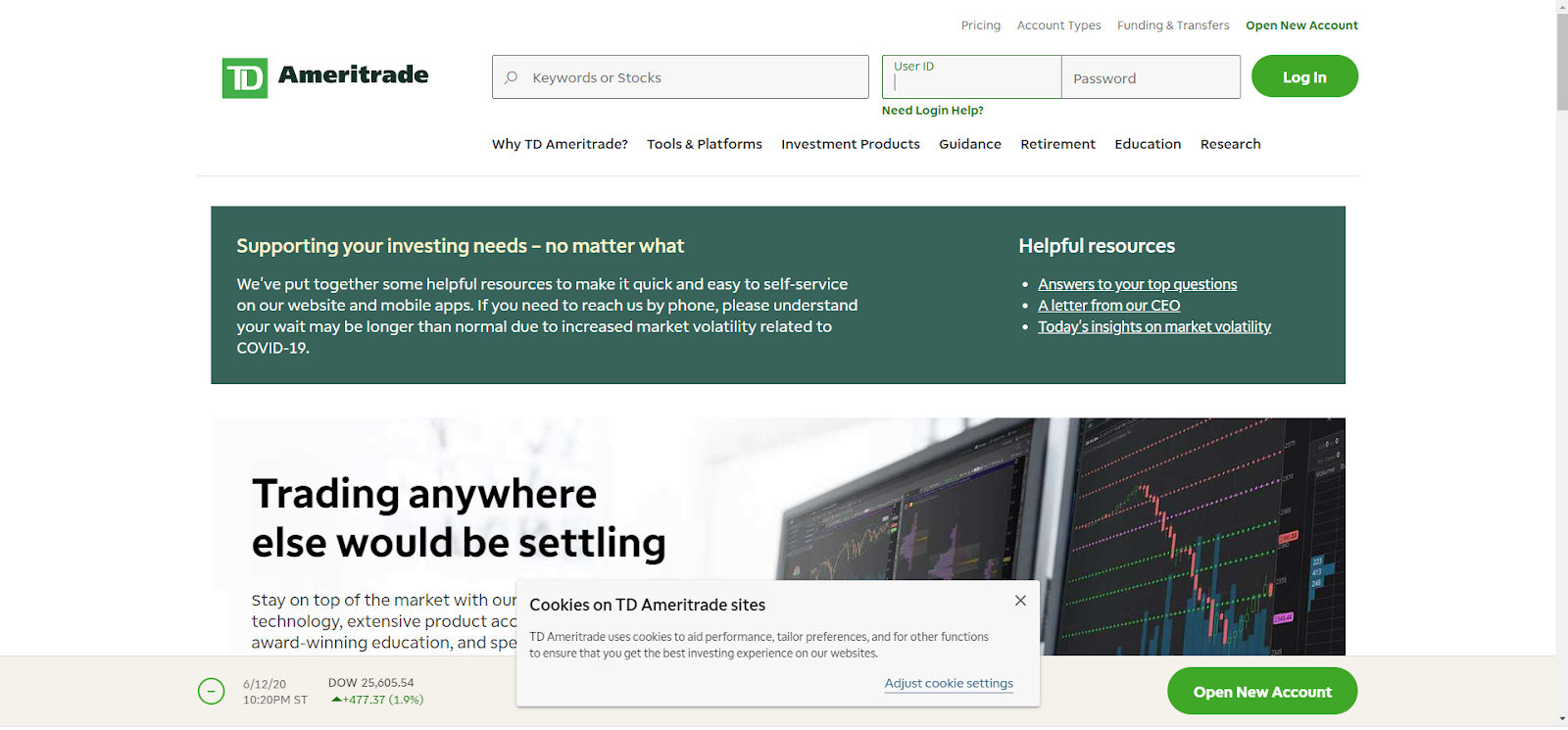
Task: Open the Need Login Help link
Action: [932, 111]
